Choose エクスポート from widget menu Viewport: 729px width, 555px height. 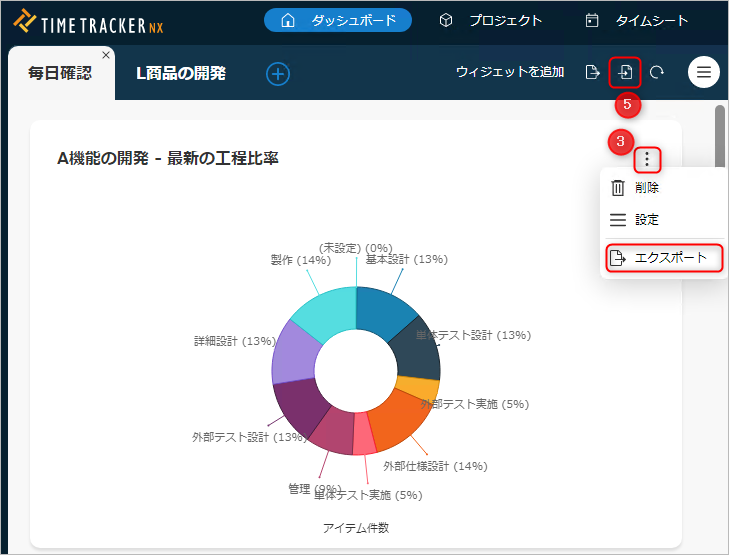pyautogui.click(x=664, y=258)
